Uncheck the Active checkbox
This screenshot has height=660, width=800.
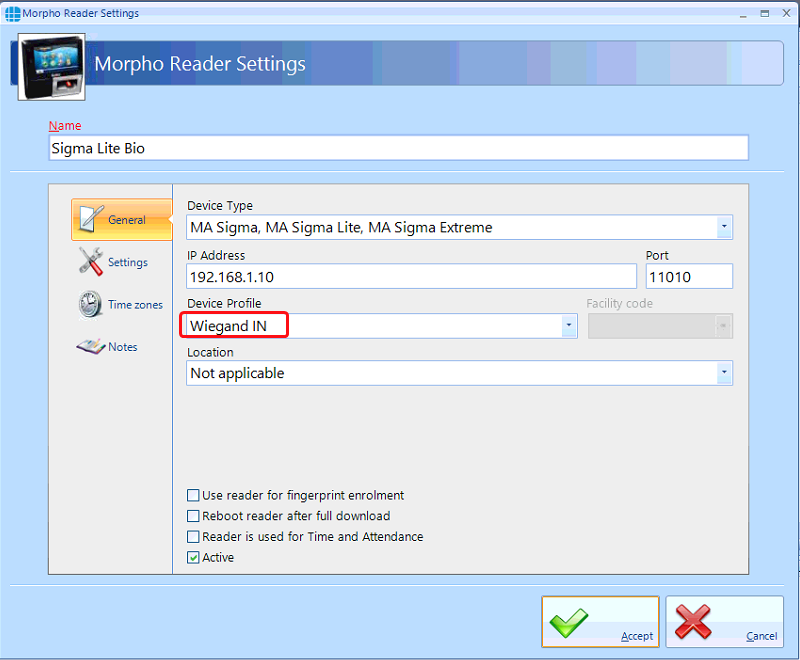pos(193,557)
